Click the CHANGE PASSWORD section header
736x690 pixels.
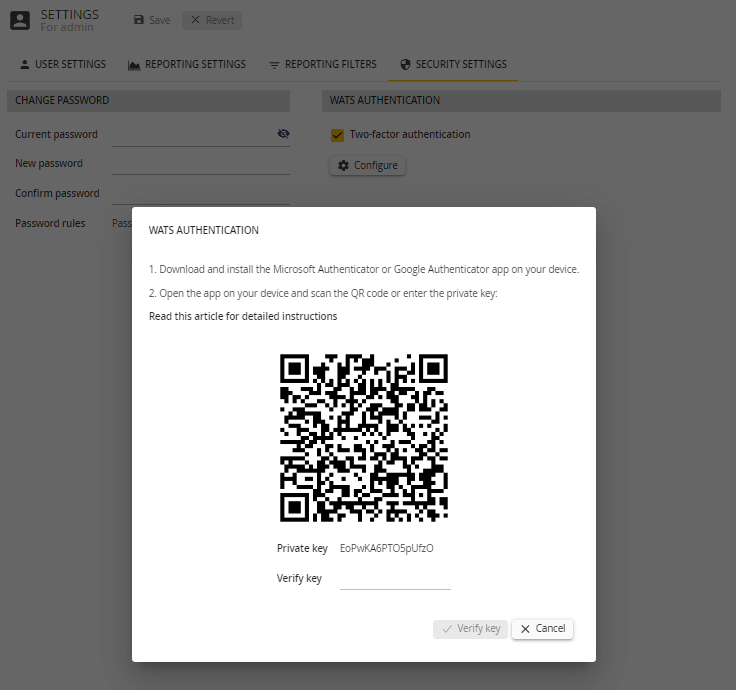point(148,100)
